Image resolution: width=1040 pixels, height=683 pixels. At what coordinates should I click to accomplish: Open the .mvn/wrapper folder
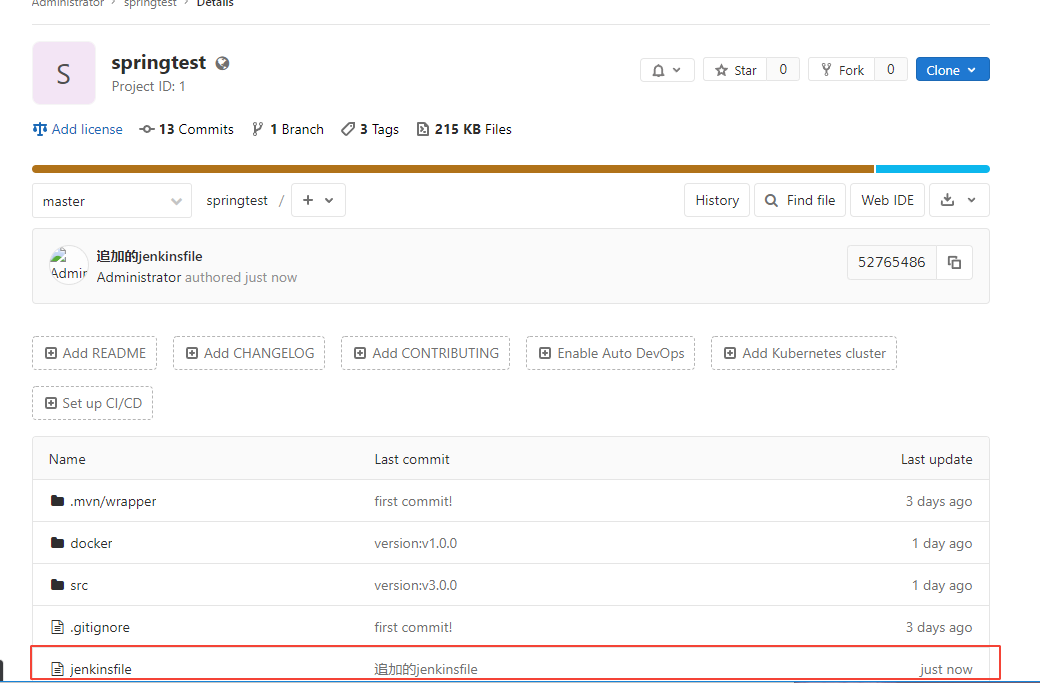[113, 501]
